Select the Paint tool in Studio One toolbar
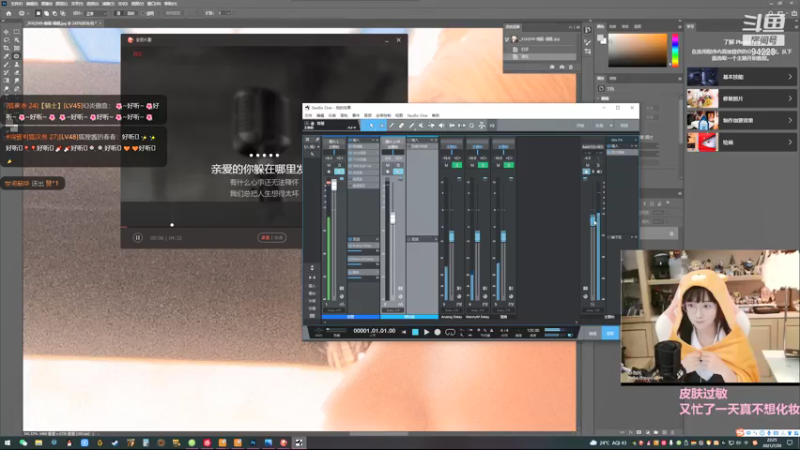 [x=412, y=126]
